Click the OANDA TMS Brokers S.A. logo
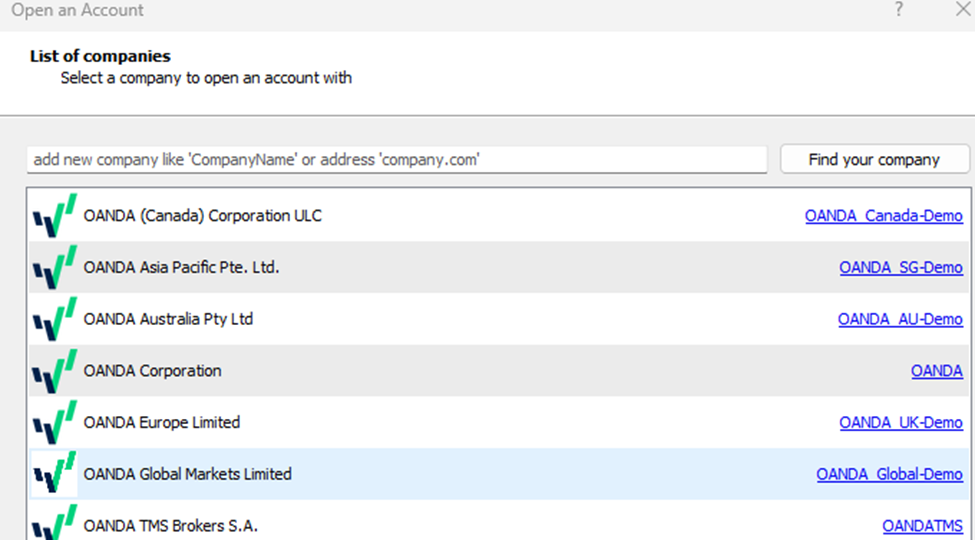The height and width of the screenshot is (540, 975). click(x=54, y=524)
